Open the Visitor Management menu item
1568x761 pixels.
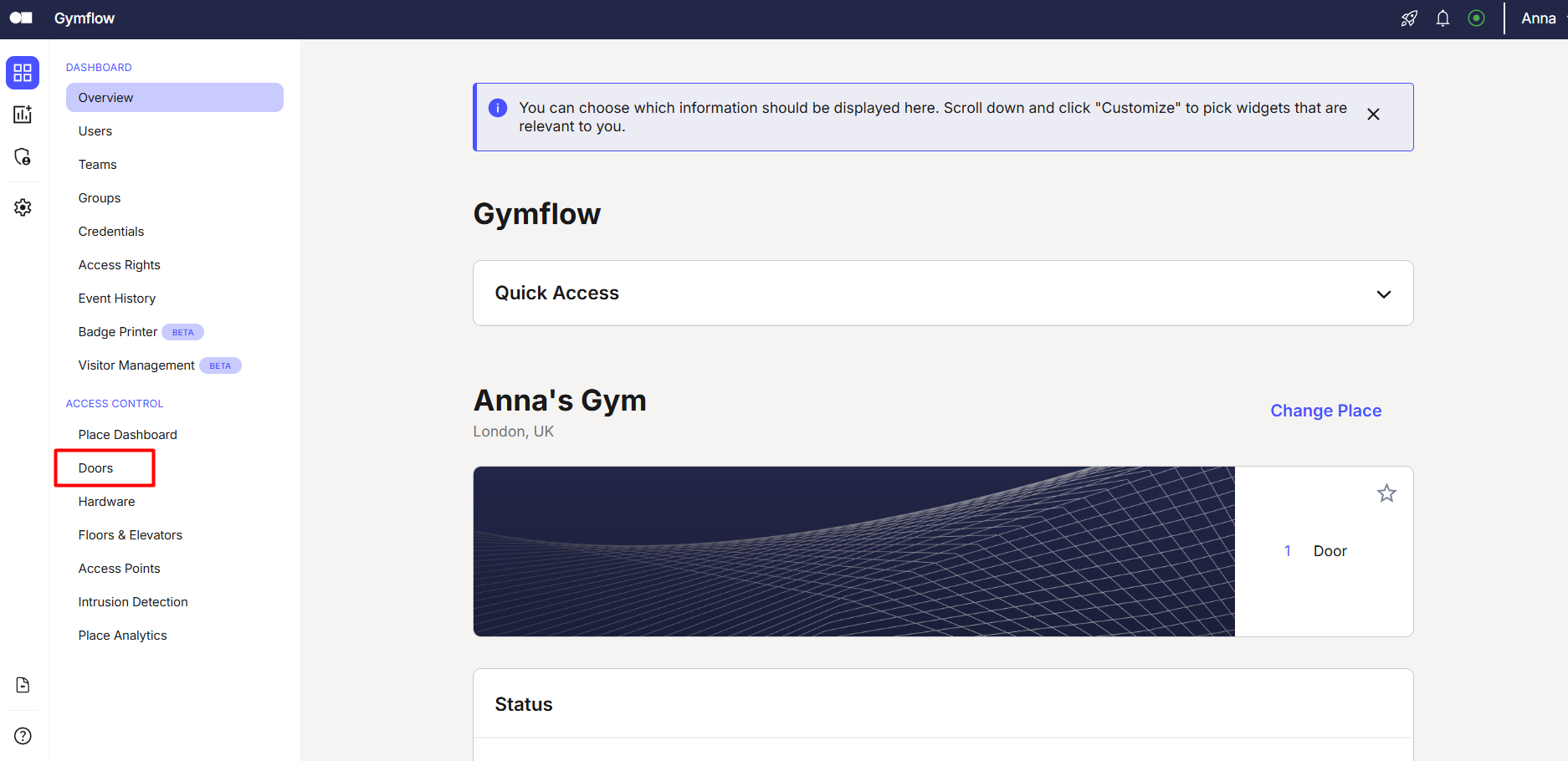pos(136,365)
